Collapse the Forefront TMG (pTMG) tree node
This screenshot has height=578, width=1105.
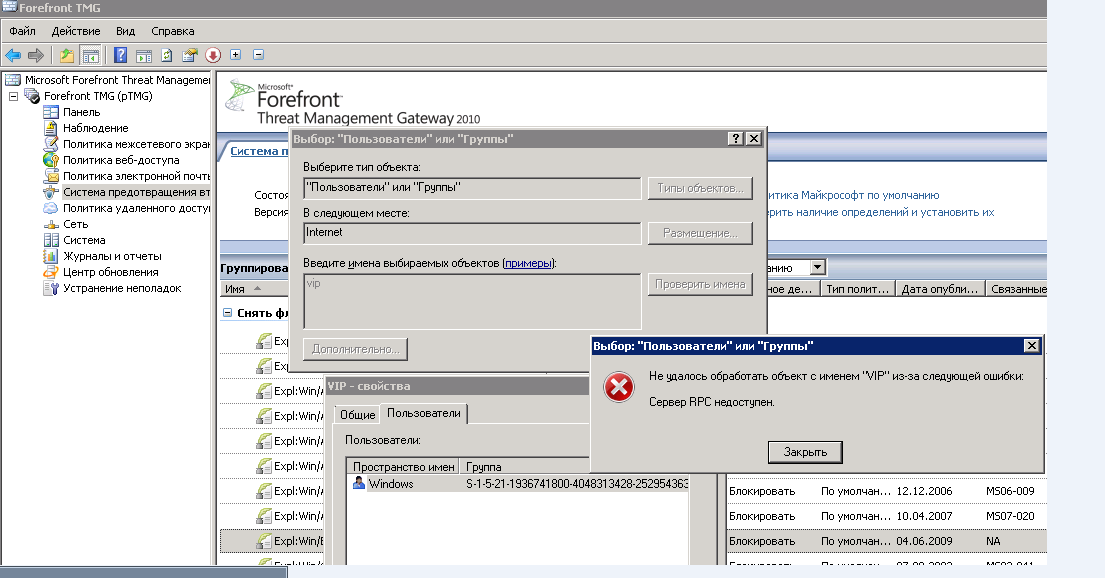(13, 96)
